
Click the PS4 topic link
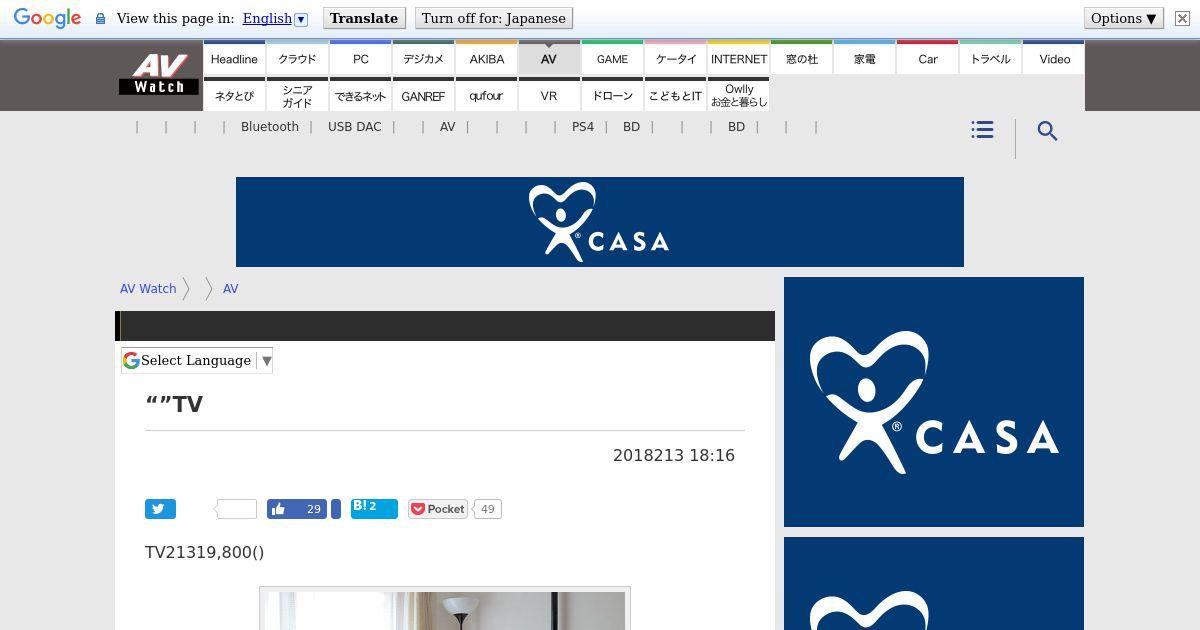click(583, 127)
